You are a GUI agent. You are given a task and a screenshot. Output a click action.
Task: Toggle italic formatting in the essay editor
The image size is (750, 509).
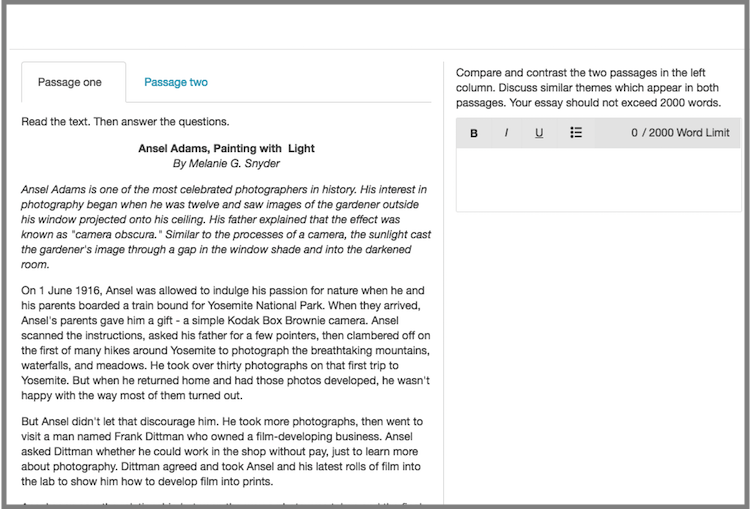click(x=506, y=133)
